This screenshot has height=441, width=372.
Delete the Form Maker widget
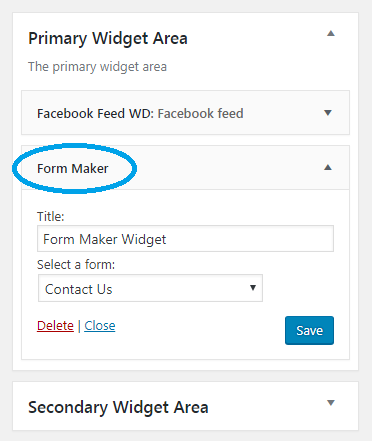(x=55, y=326)
